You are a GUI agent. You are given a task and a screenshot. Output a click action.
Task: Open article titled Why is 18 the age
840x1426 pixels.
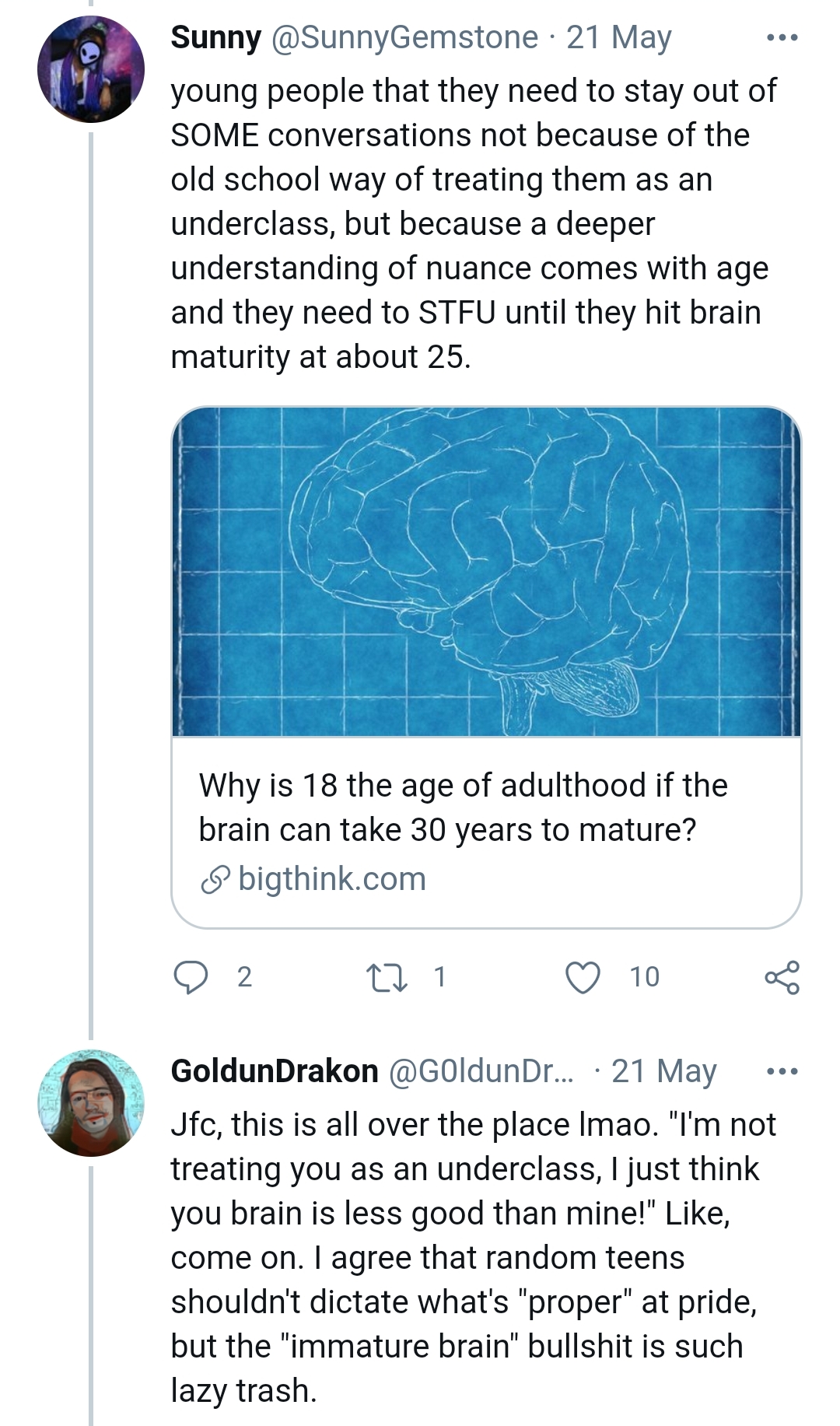[463, 807]
